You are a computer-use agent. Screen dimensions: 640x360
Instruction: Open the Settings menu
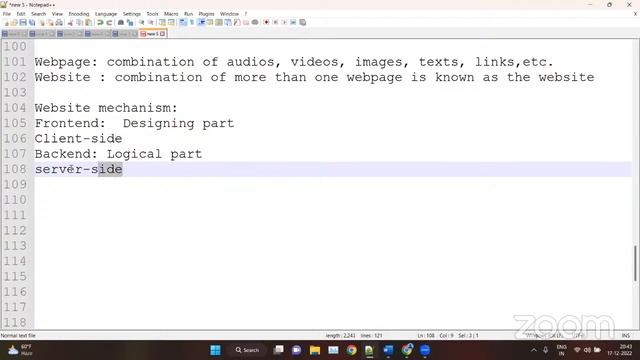pos(131,14)
